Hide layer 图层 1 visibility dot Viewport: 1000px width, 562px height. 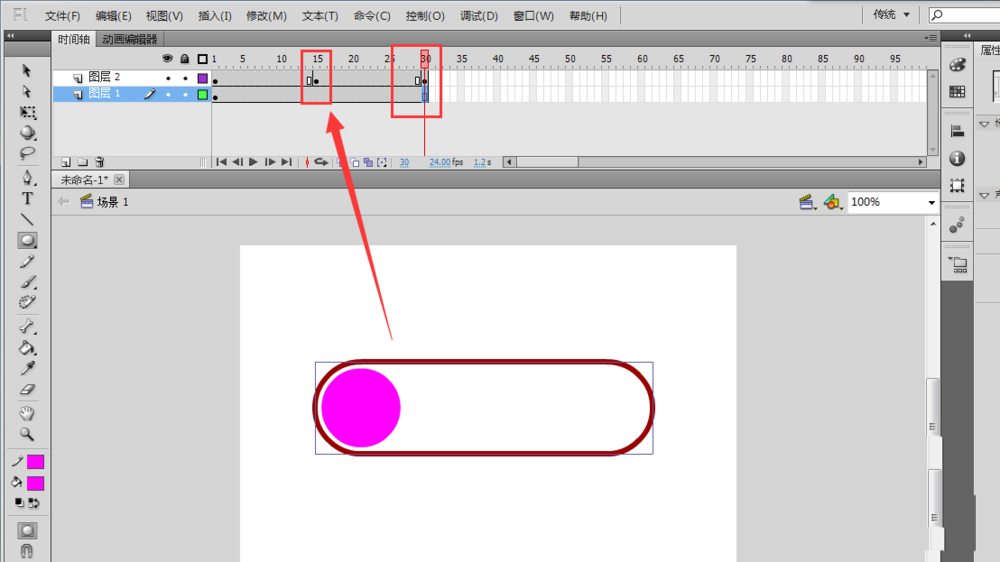[168, 94]
